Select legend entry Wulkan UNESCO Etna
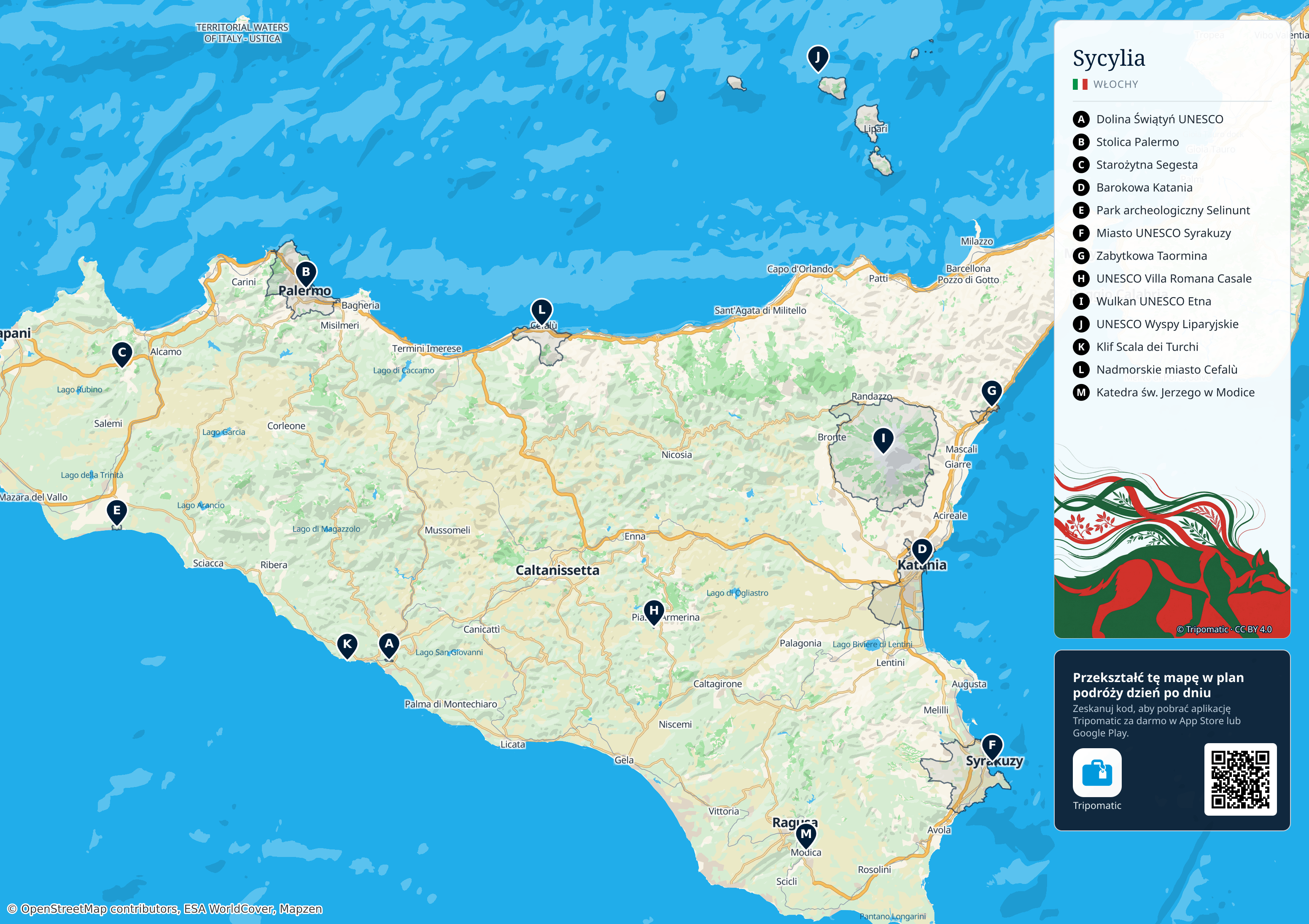Viewport: 1309px width, 924px height. [1154, 301]
